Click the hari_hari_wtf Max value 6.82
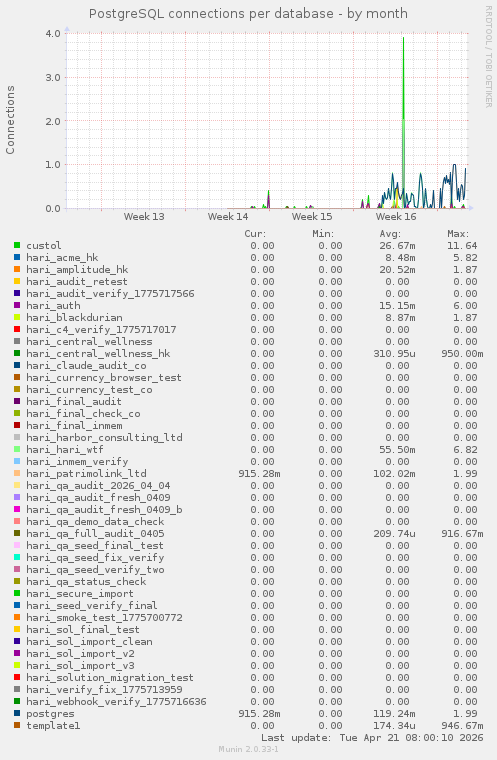497x760 pixels. tap(465, 449)
